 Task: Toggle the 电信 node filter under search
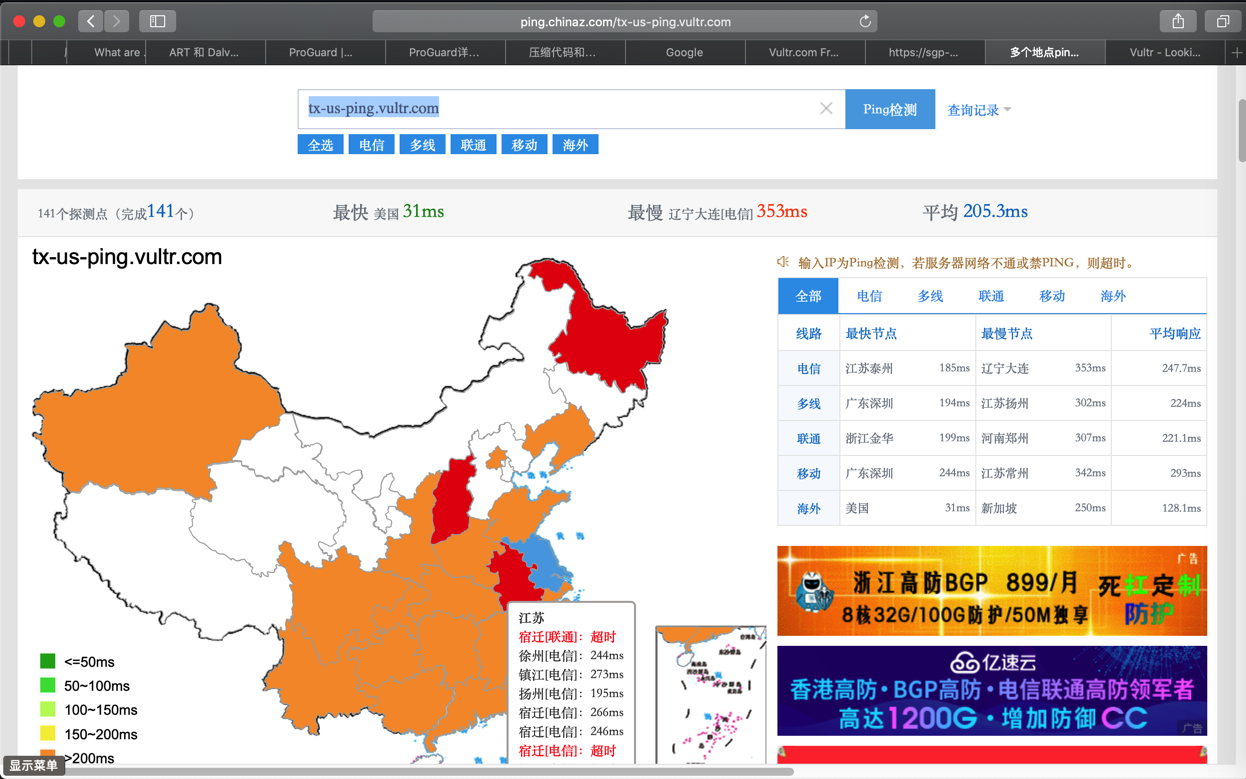[371, 145]
